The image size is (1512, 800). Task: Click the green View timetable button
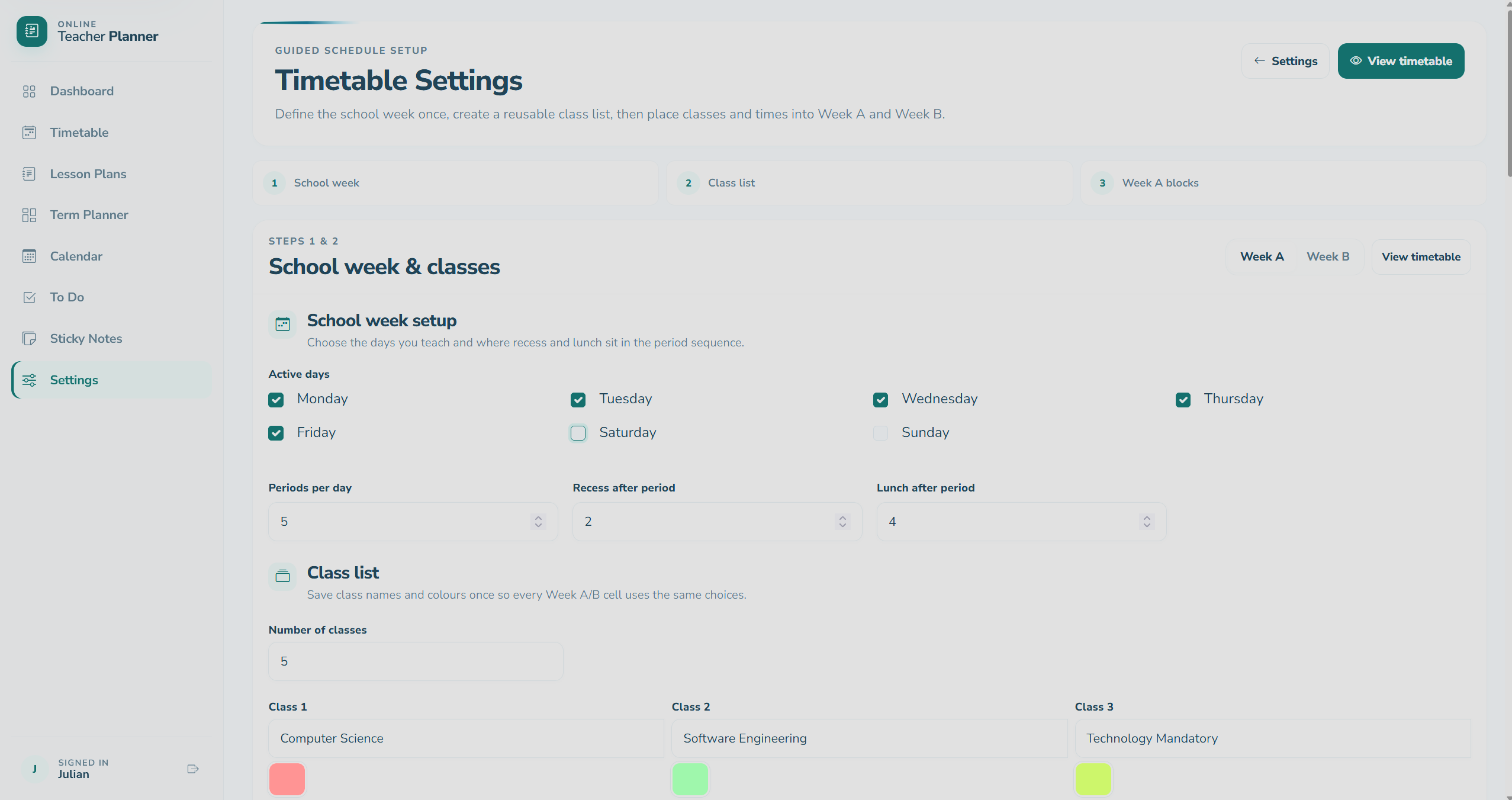tap(1401, 61)
